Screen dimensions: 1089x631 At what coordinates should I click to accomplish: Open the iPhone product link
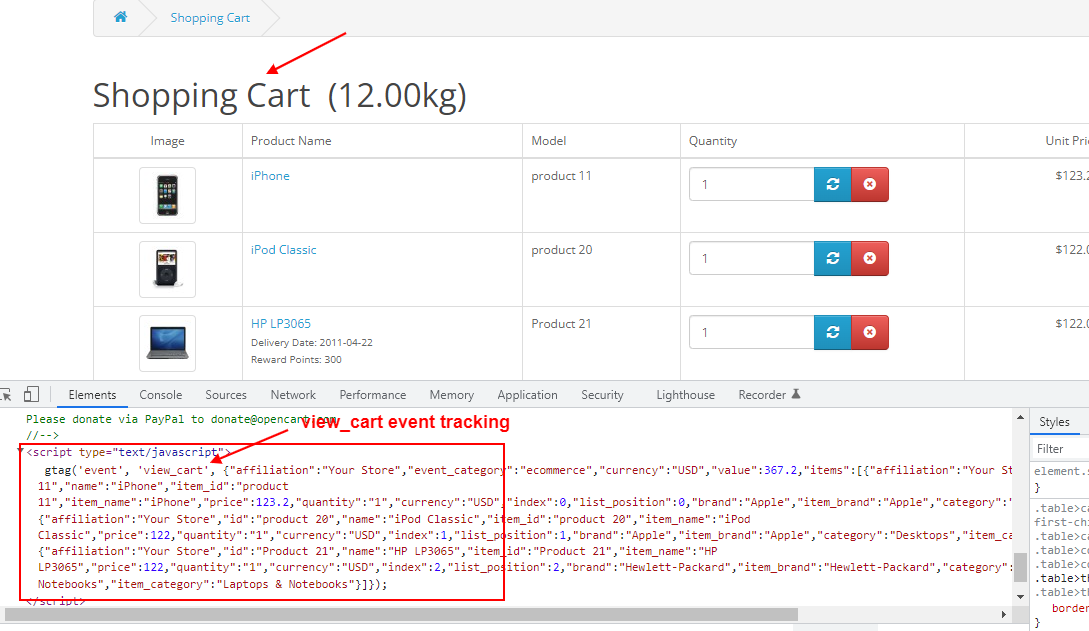(x=270, y=176)
